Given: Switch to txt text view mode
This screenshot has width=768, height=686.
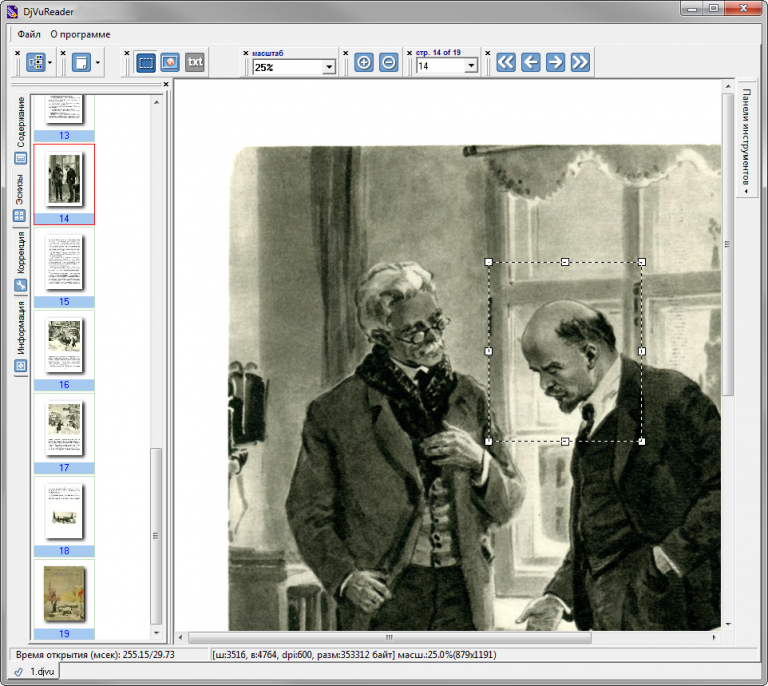Looking at the screenshot, I should [195, 62].
